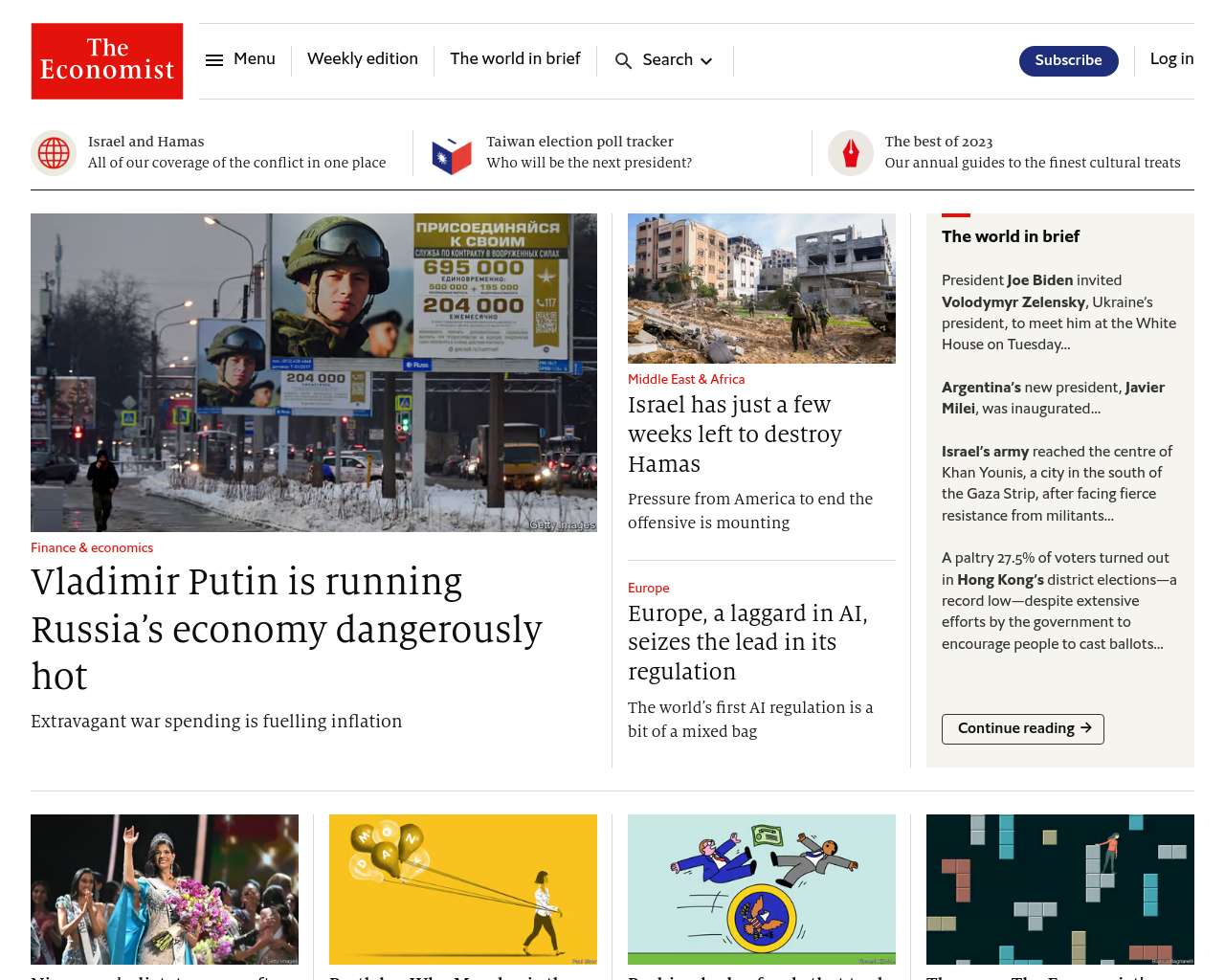Expand the Search dropdown chevron

pyautogui.click(x=706, y=61)
